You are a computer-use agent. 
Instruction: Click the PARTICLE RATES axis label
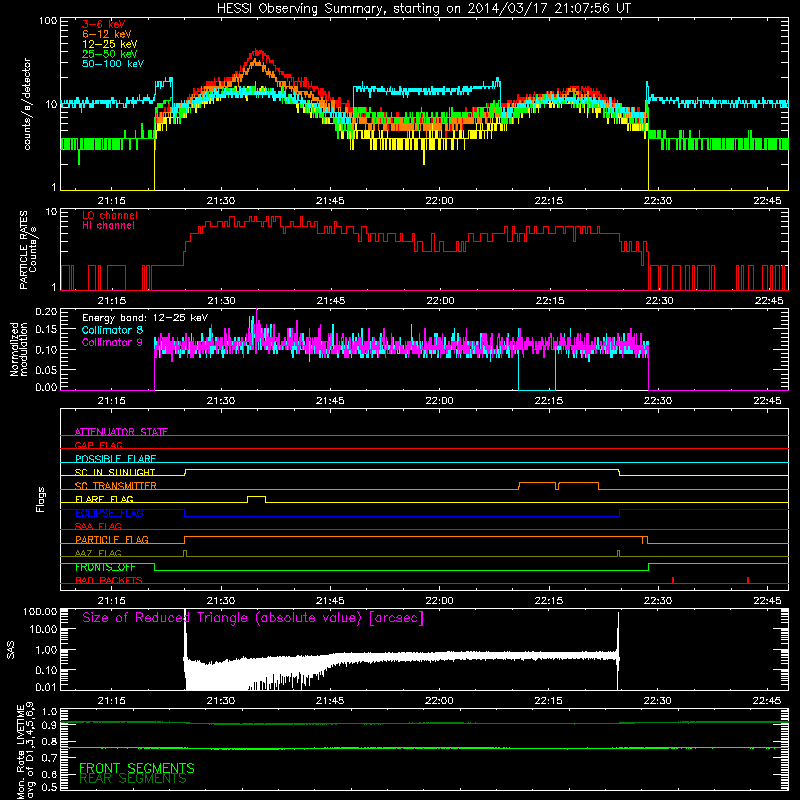(x=28, y=250)
